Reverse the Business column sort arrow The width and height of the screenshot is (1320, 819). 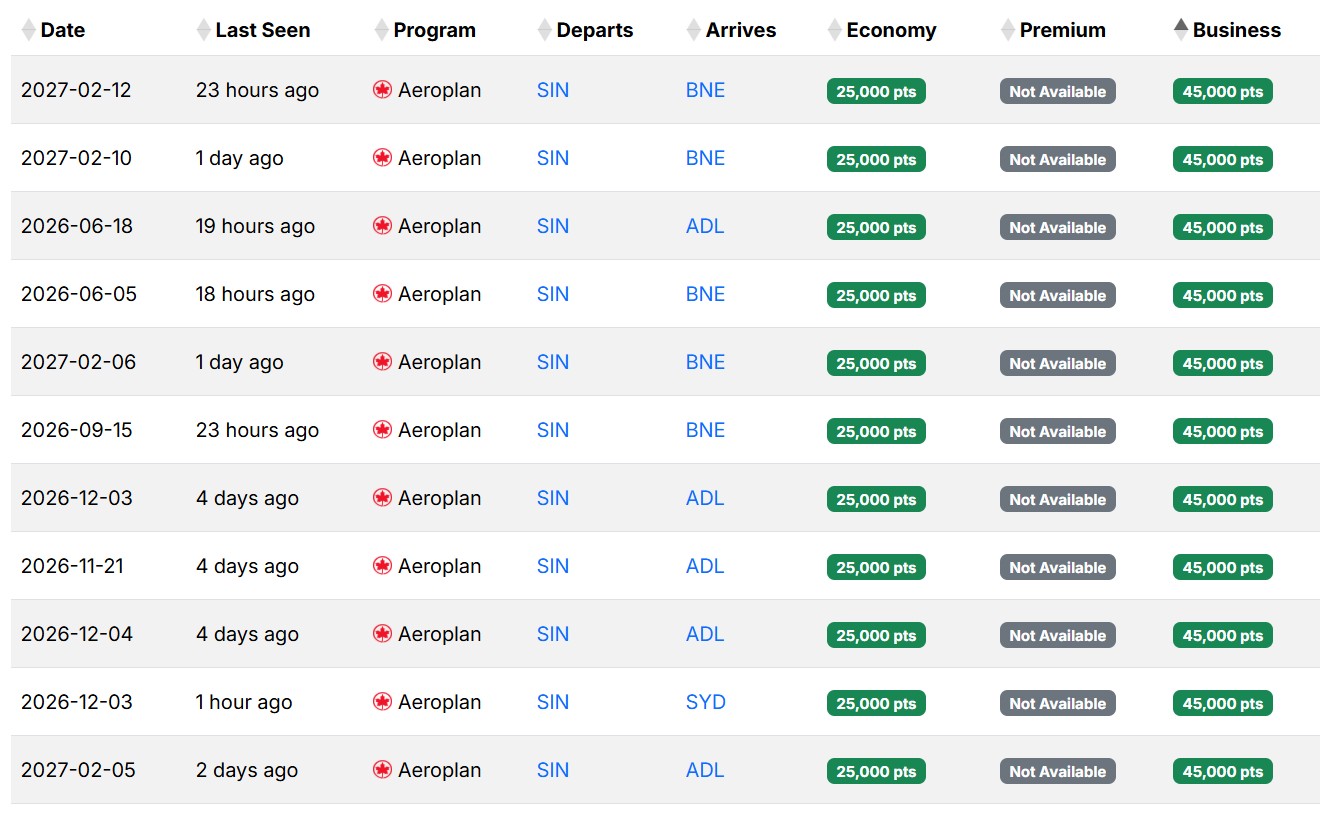tap(1181, 30)
